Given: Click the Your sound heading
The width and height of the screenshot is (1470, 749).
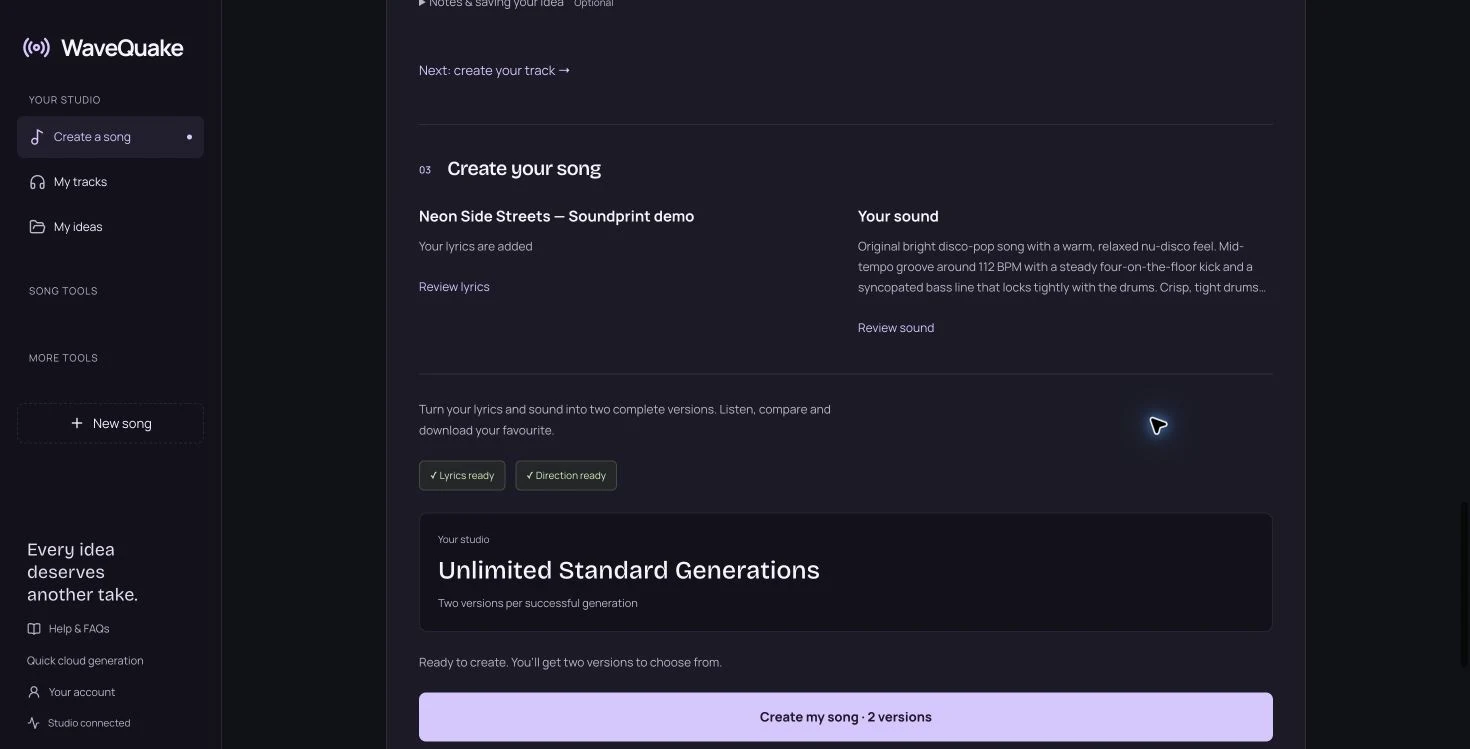Looking at the screenshot, I should tap(898, 216).
